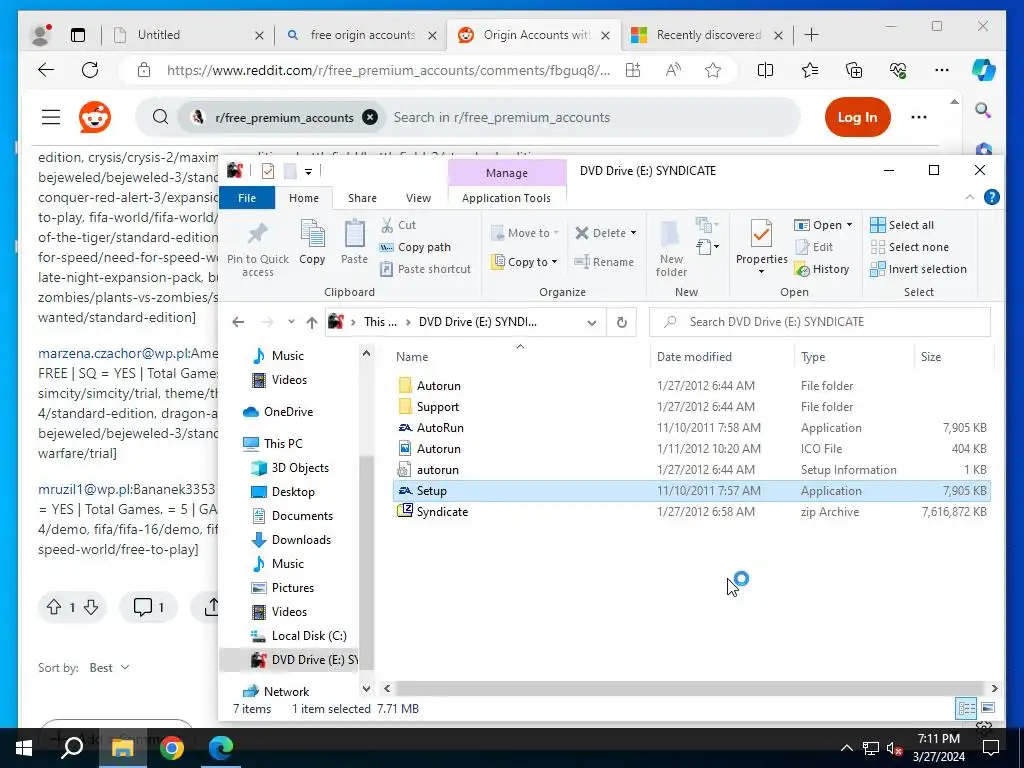This screenshot has height=768, width=1024.
Task: Select Network in navigation pane
Action: point(276,692)
